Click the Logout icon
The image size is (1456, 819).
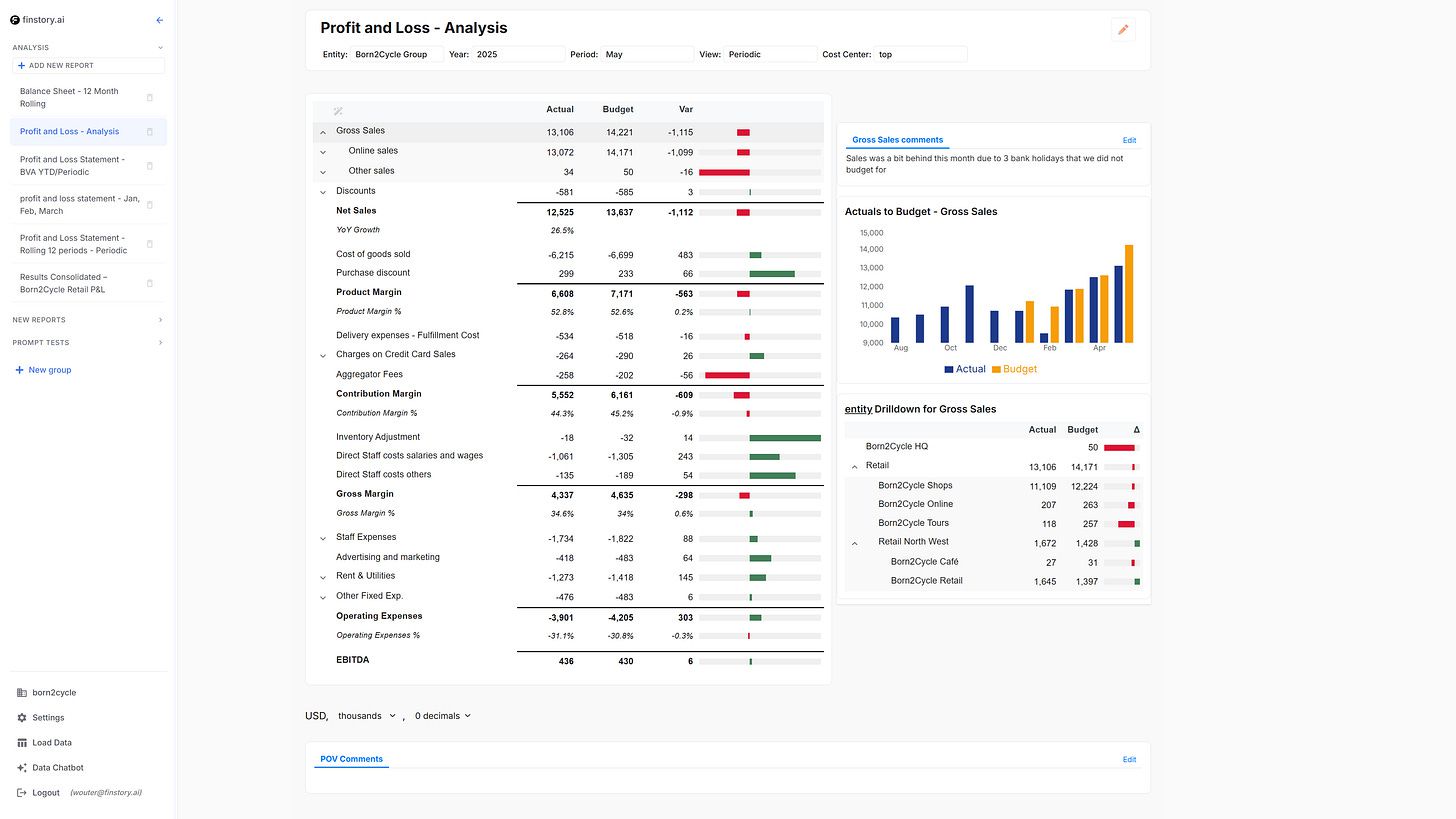pyautogui.click(x=22, y=793)
